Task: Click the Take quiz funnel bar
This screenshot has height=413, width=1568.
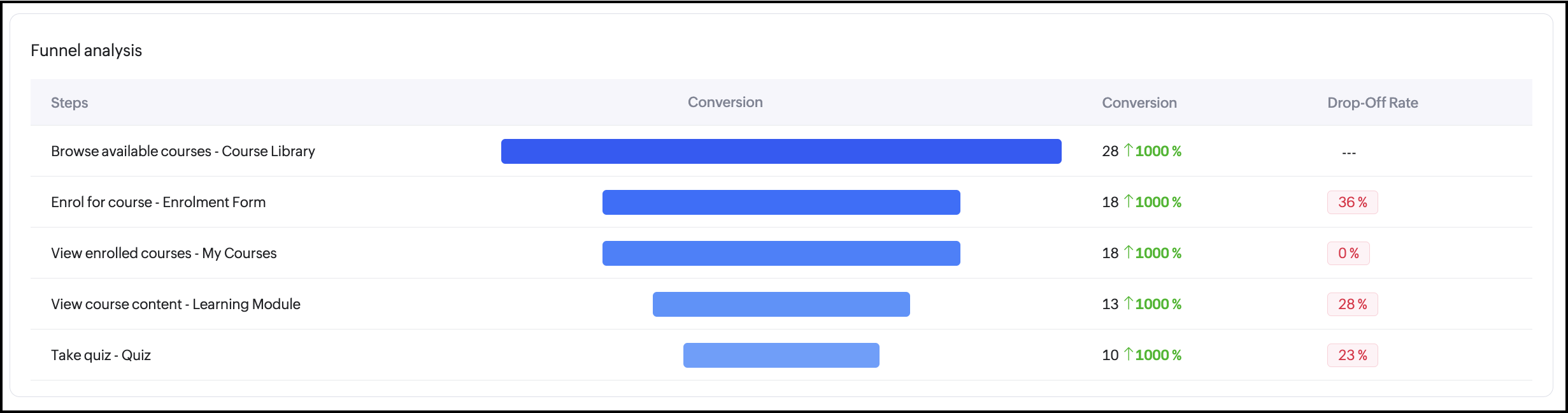Action: [x=781, y=356]
